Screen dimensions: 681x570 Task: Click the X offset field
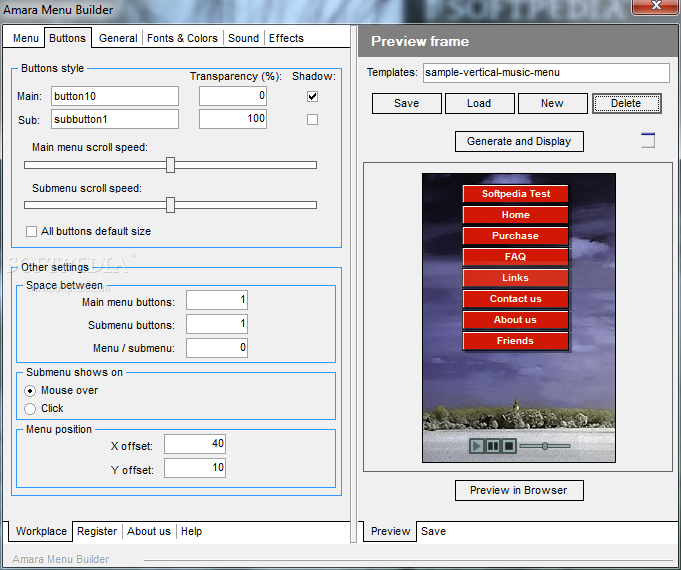(x=195, y=444)
